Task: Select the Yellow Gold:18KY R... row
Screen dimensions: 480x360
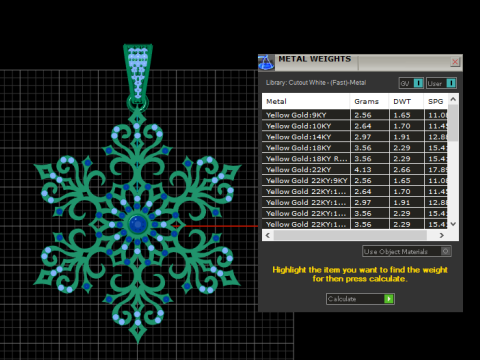Action: (x=355, y=159)
